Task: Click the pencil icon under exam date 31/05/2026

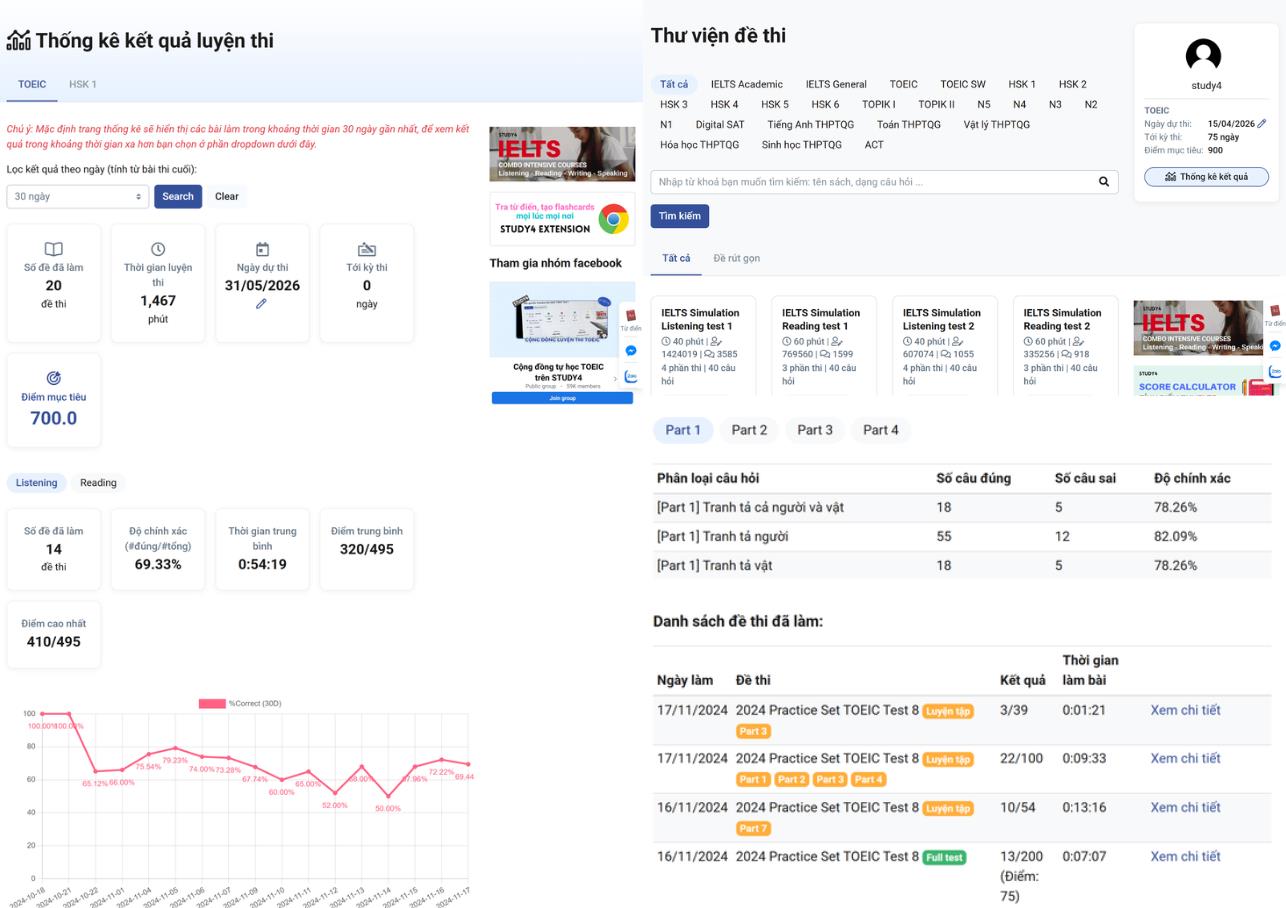Action: 261,304
